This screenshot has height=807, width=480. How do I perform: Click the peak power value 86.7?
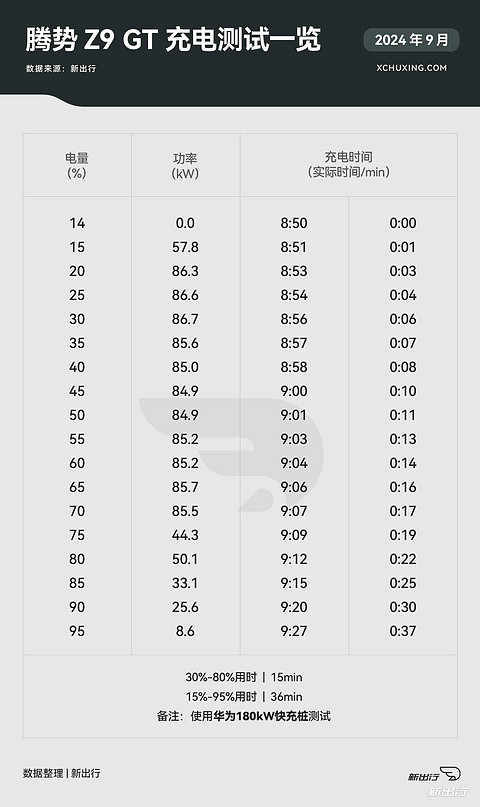click(x=185, y=319)
